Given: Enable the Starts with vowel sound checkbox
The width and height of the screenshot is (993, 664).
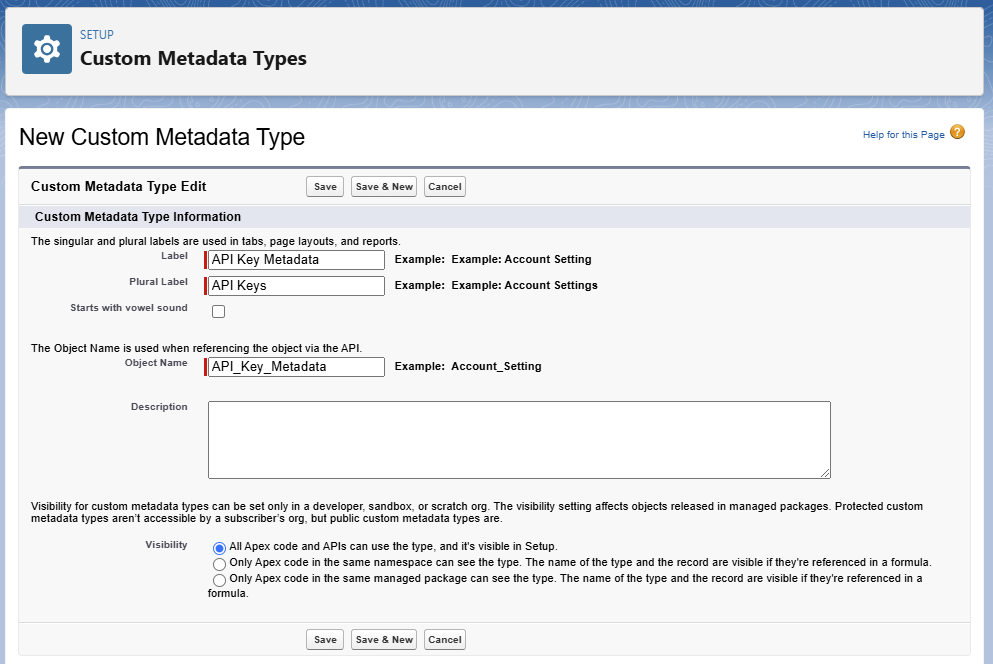Looking at the screenshot, I should point(218,311).
